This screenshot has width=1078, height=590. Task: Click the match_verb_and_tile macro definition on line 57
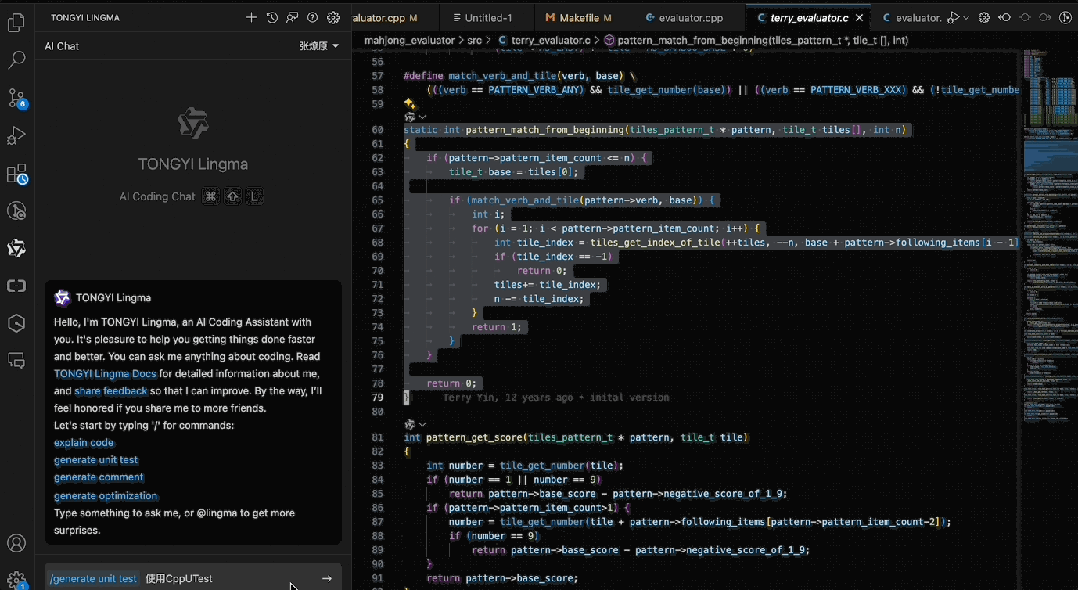(x=503, y=76)
